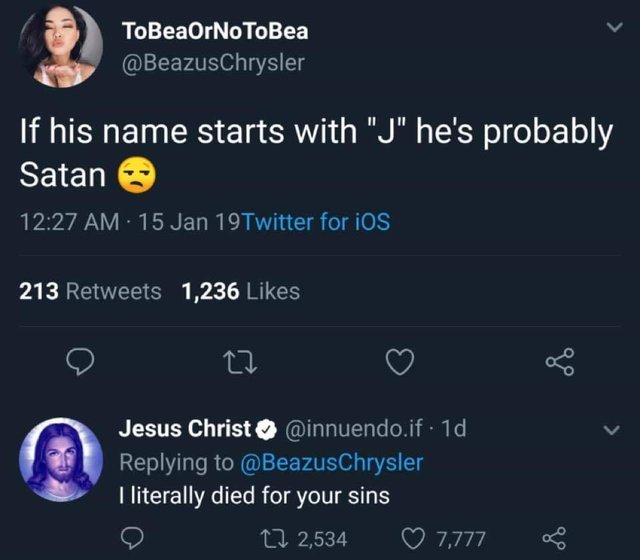Image resolution: width=640 pixels, height=560 pixels.
Task: Open Jesus Christ's profile avatar
Action: (x=59, y=459)
